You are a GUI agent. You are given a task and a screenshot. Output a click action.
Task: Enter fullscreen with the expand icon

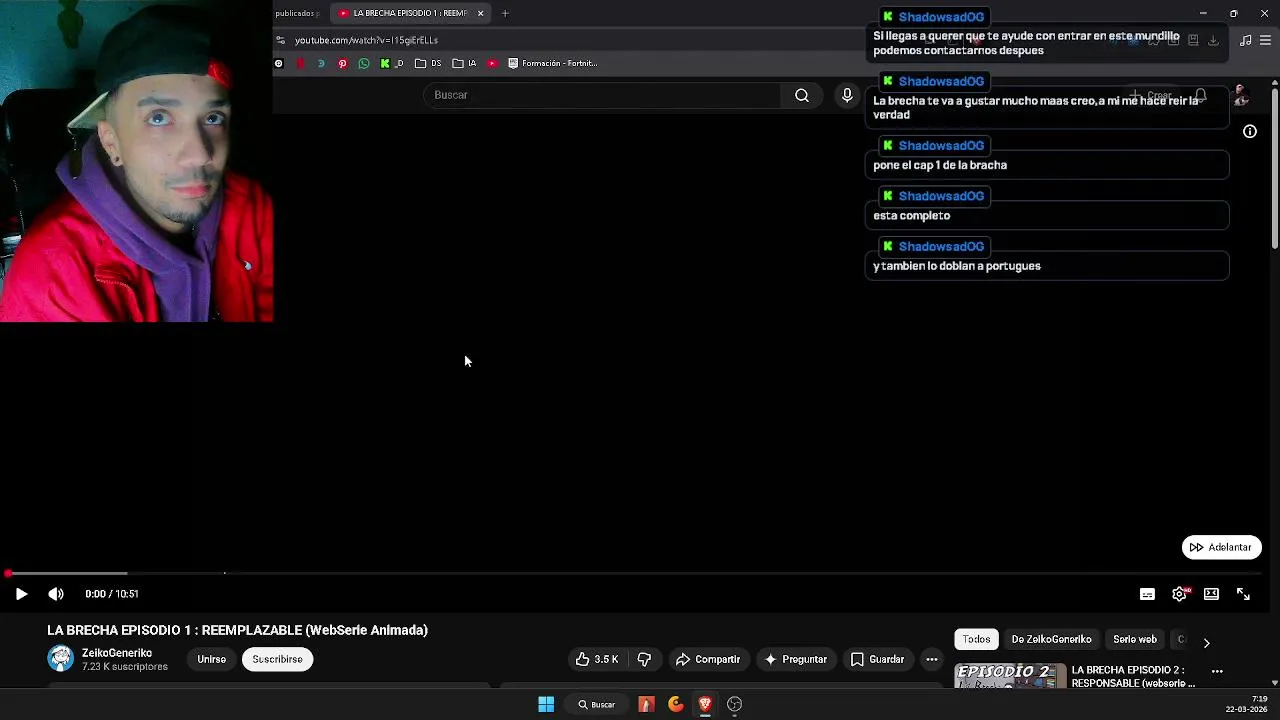[1243, 594]
